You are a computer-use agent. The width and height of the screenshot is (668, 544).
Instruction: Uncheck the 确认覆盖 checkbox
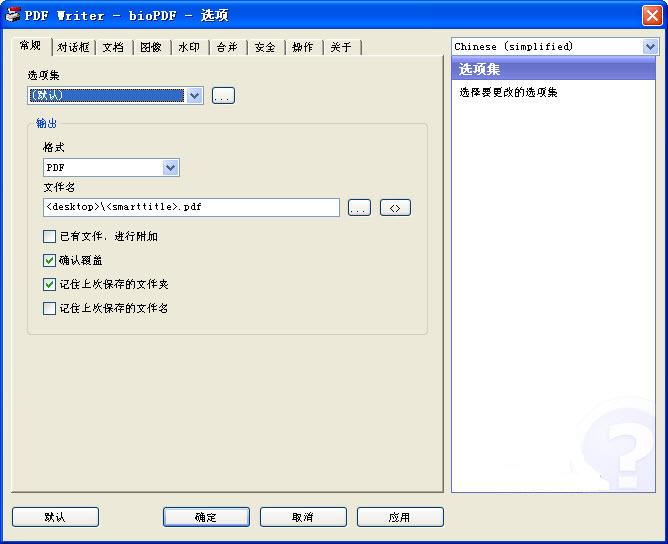[x=49, y=260]
